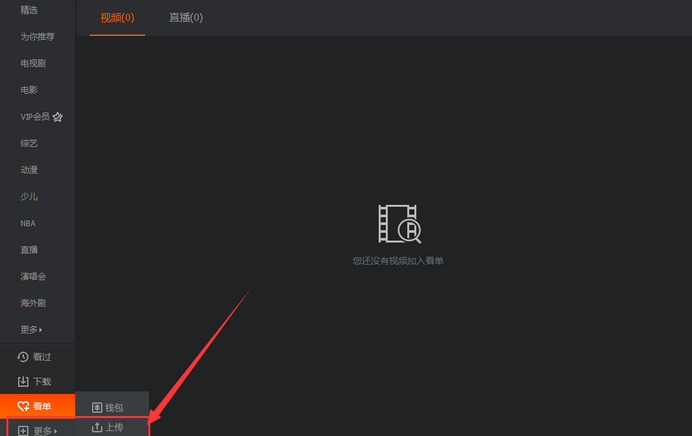Open the 钱包 wallet icon
Viewport: 692px width, 436px height.
(x=97, y=407)
